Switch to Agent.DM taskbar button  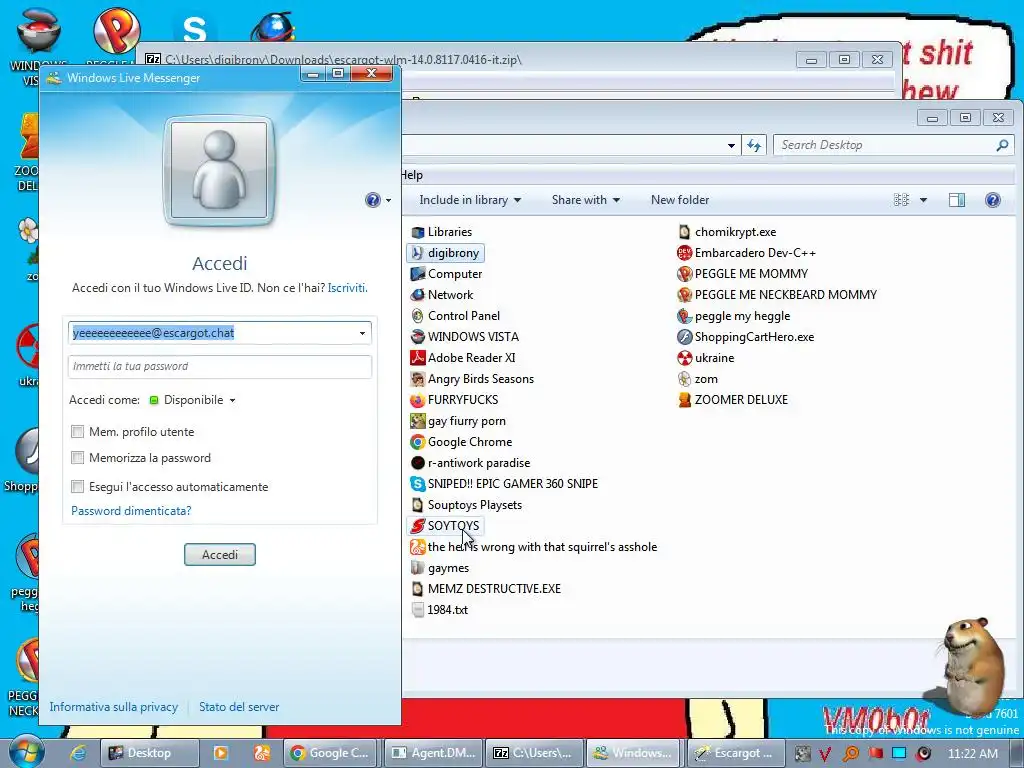[434, 753]
